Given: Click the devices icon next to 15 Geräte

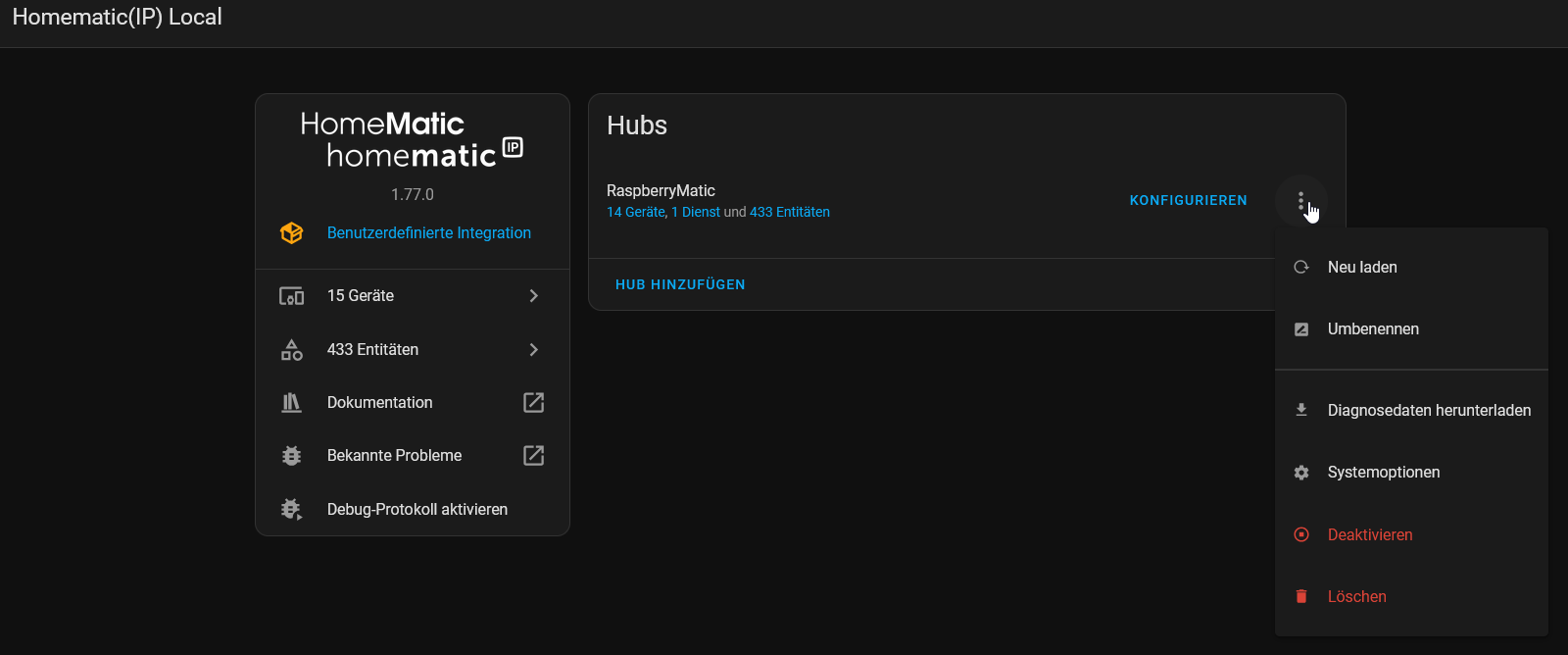Looking at the screenshot, I should click(292, 296).
